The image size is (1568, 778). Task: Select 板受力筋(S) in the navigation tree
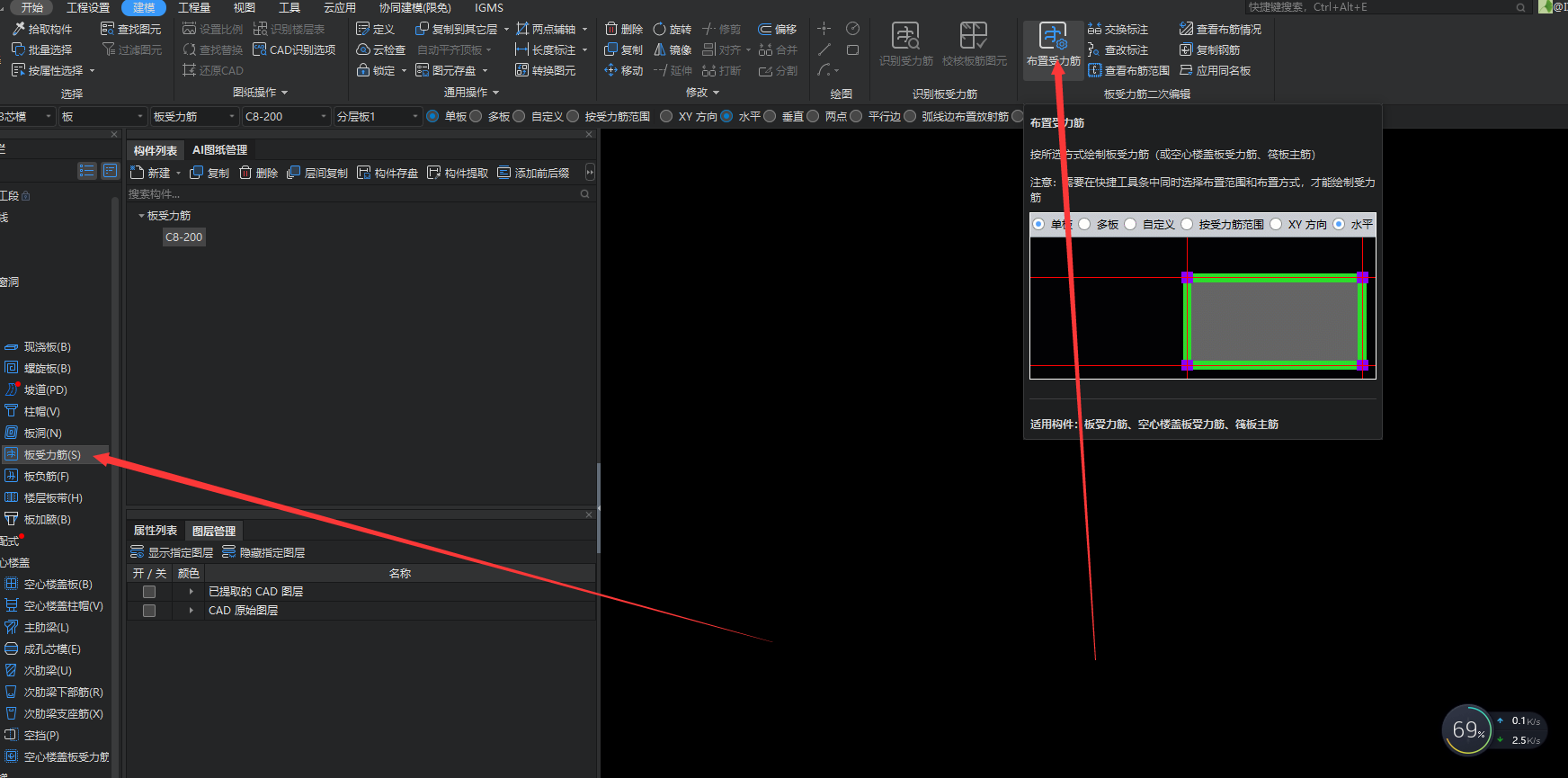tap(54, 455)
